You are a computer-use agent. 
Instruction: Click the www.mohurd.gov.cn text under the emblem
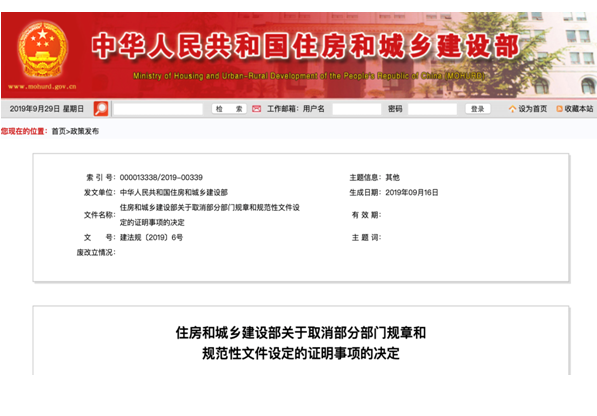(42, 87)
